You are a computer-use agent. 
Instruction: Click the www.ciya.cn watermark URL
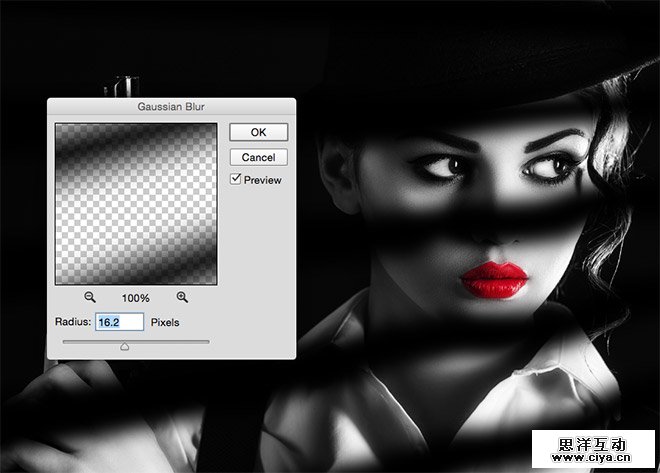(593, 461)
